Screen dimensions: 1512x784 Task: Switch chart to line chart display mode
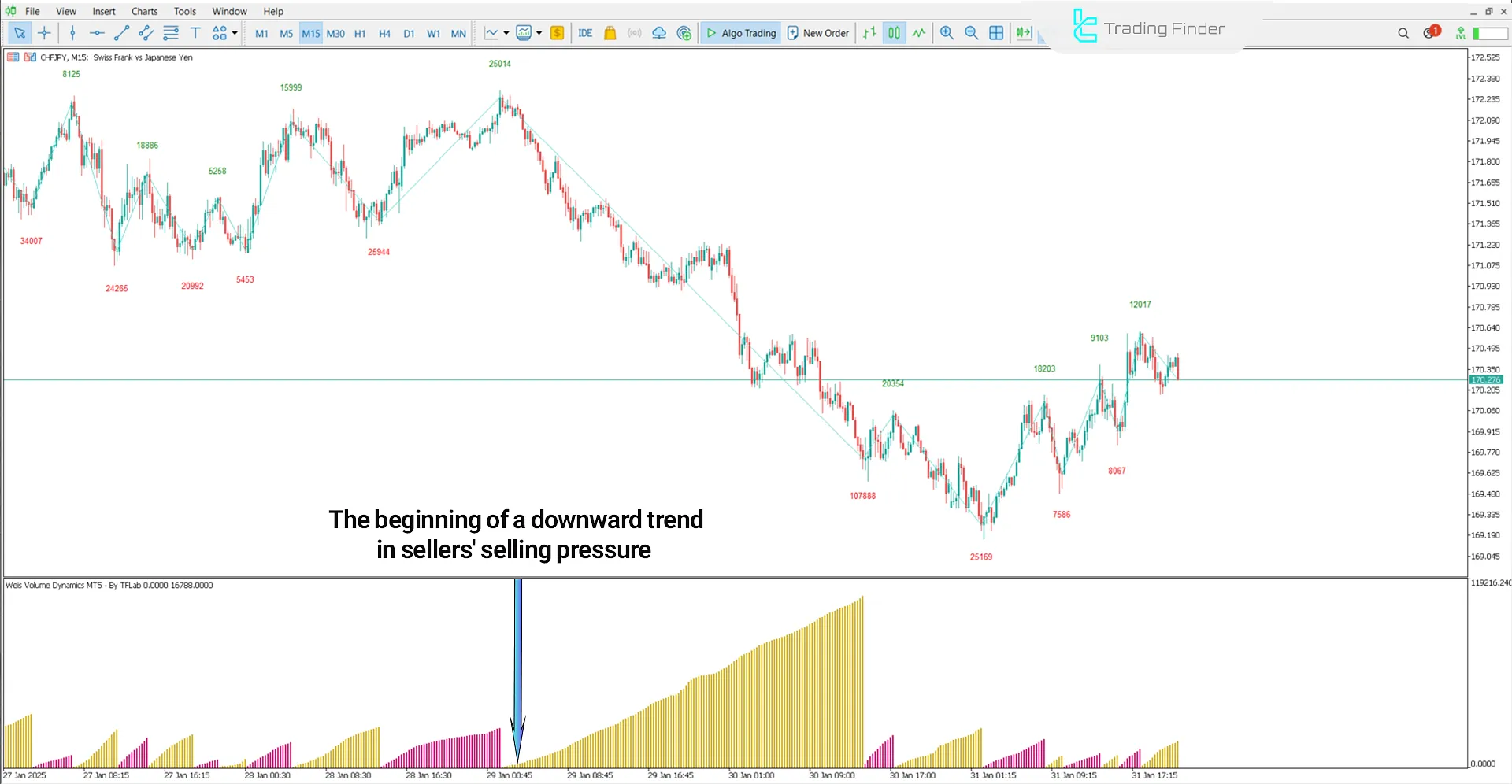[919, 33]
